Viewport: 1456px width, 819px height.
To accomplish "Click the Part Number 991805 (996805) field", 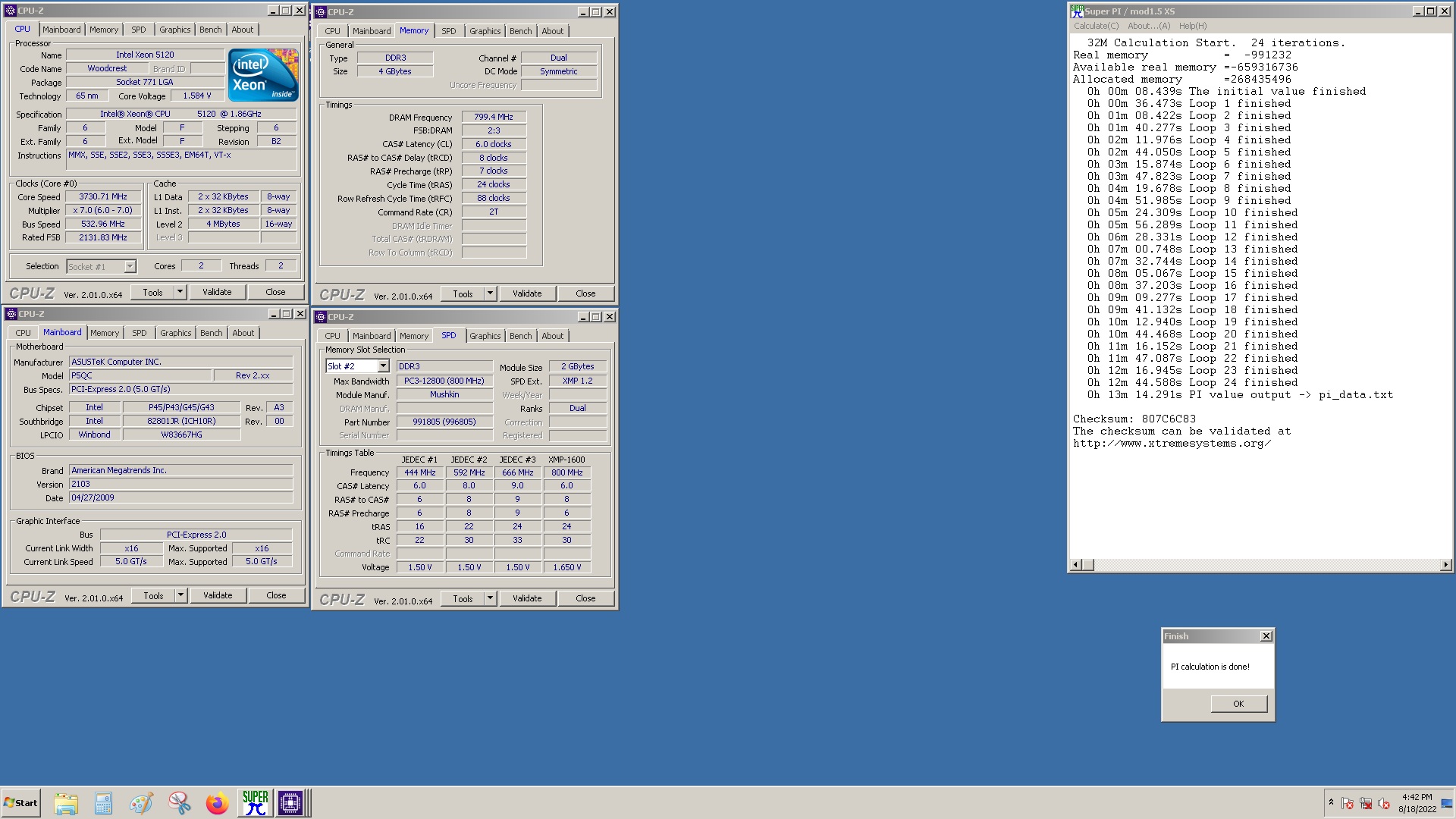I will (x=444, y=422).
